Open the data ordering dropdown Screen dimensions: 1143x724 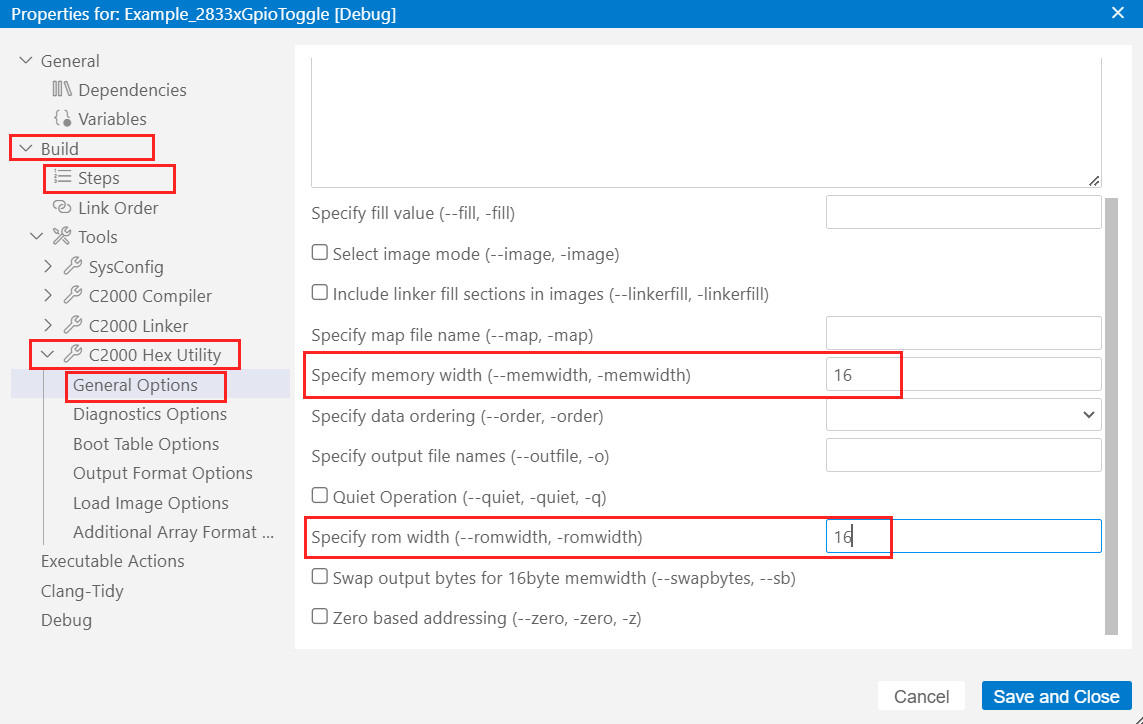[963, 415]
